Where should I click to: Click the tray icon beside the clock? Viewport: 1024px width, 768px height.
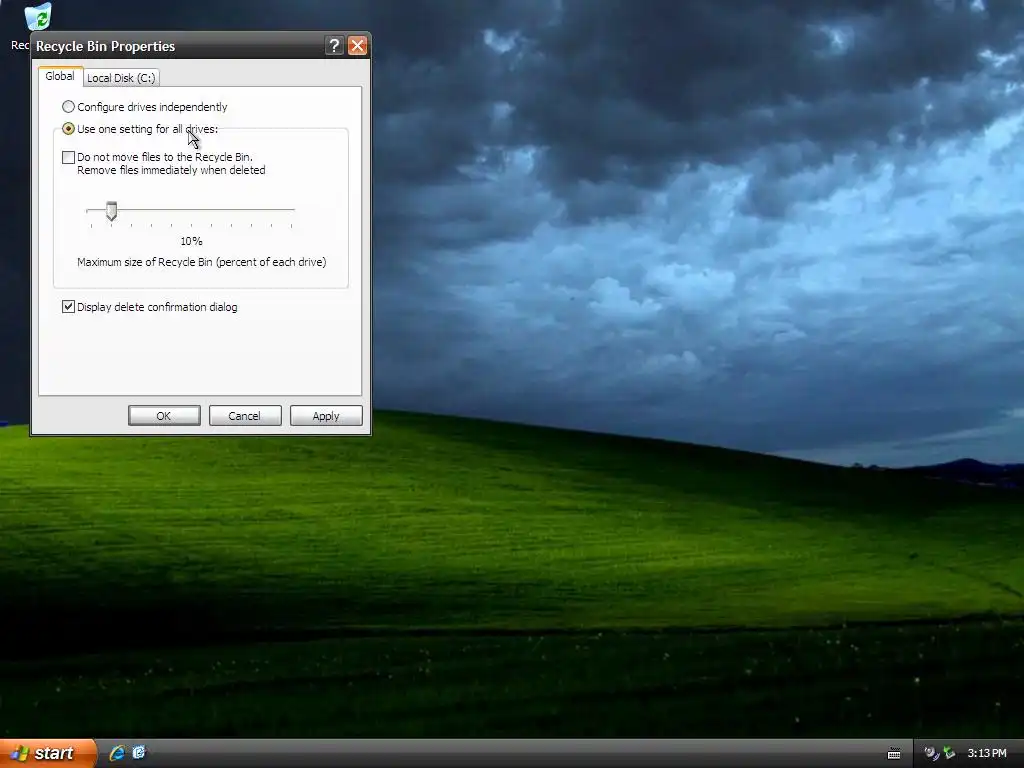pyautogui.click(x=949, y=753)
